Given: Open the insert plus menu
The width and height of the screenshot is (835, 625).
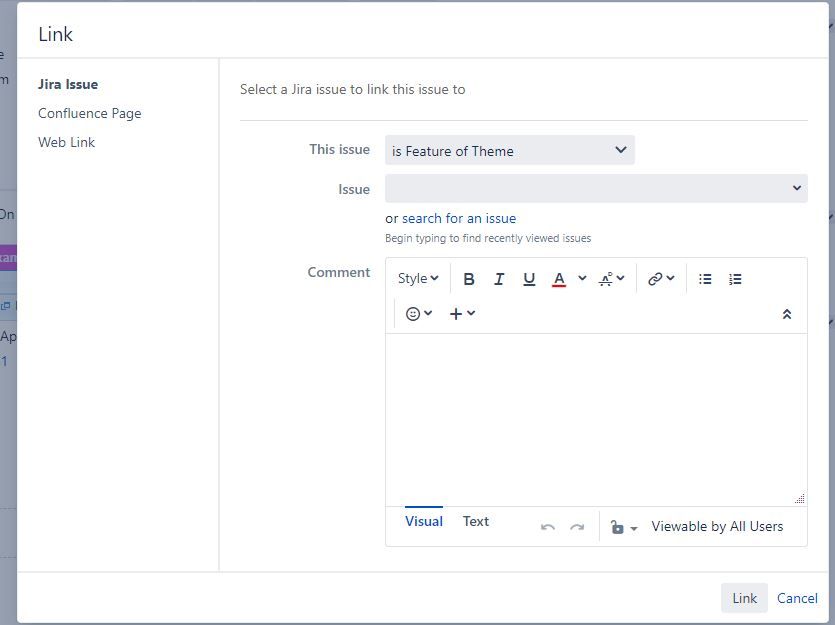Looking at the screenshot, I should click(x=462, y=314).
